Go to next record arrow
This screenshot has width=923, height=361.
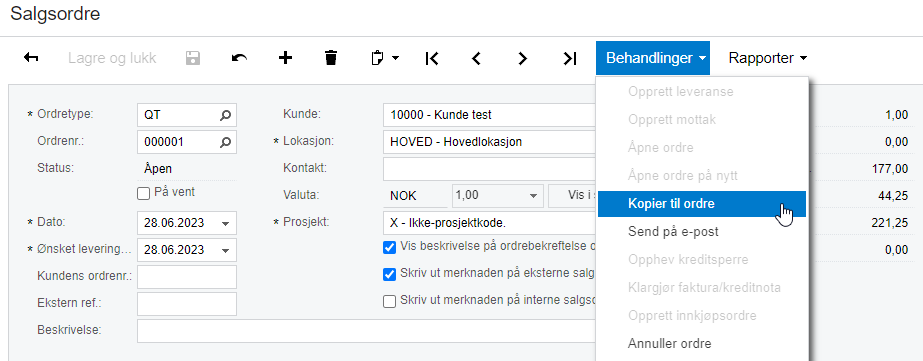click(x=522, y=58)
